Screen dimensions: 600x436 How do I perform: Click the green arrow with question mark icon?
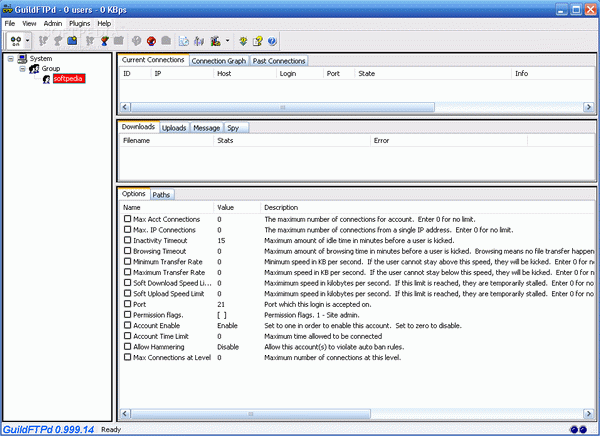point(243,41)
